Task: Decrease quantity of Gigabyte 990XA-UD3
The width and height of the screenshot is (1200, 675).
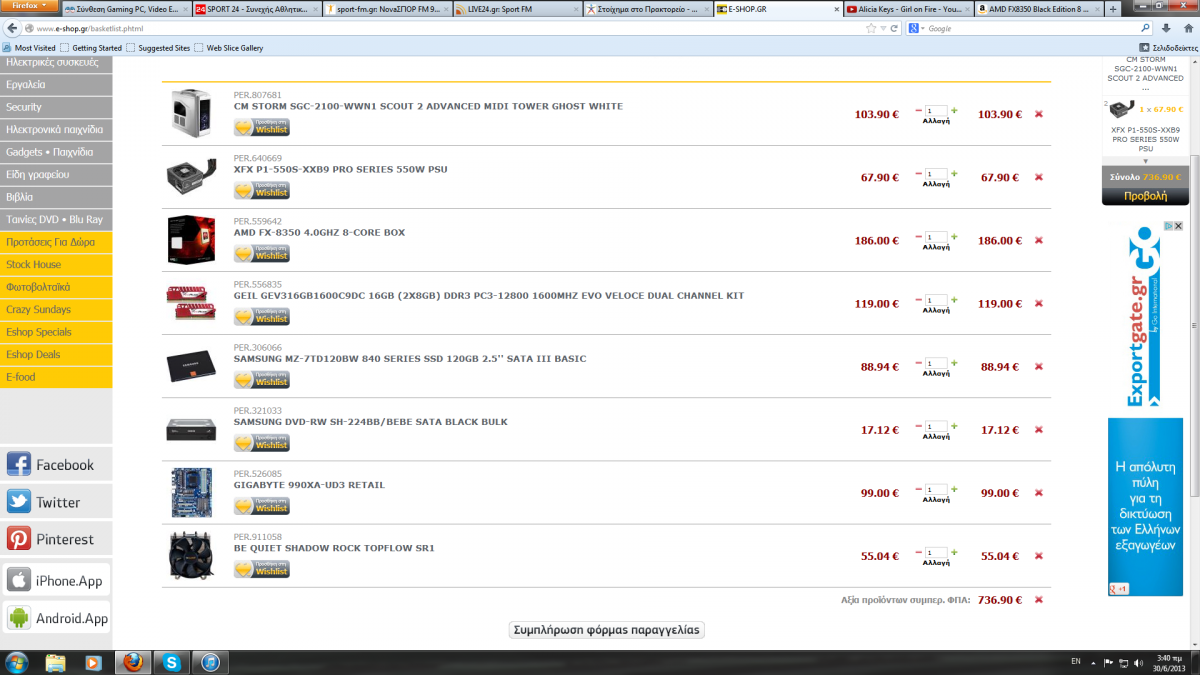Action: (x=919, y=489)
